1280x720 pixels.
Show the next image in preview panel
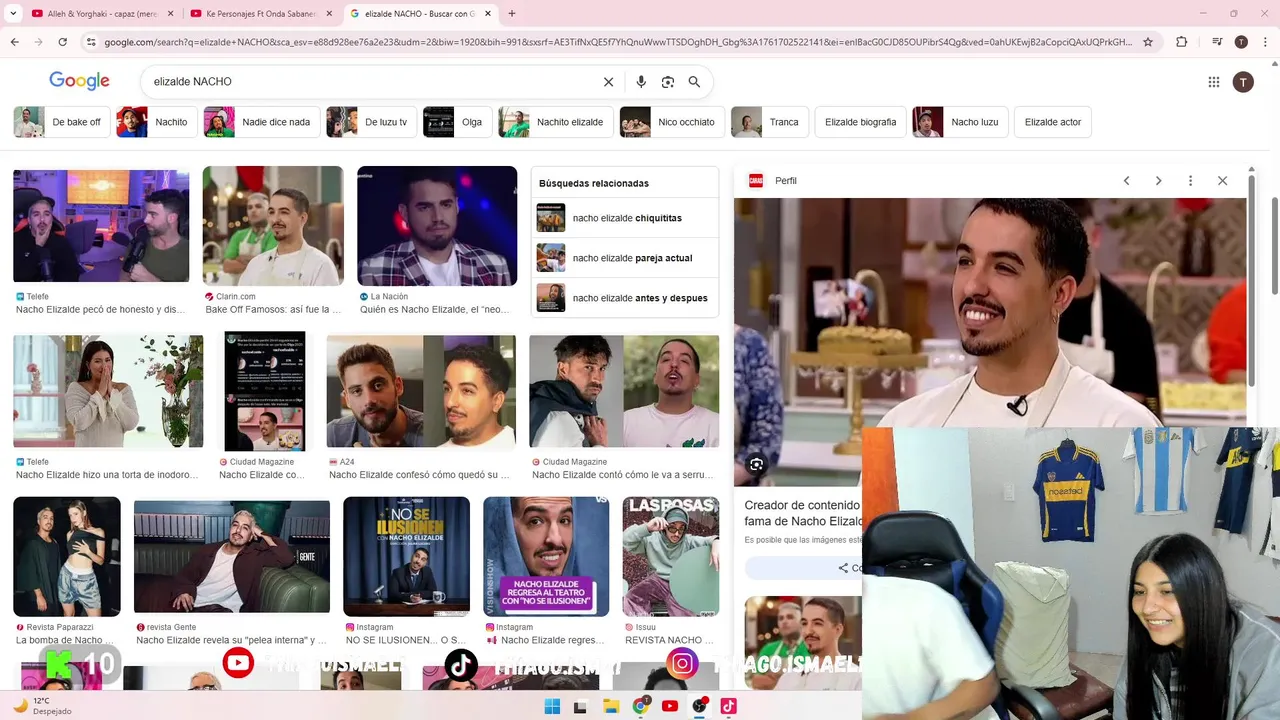(1158, 181)
